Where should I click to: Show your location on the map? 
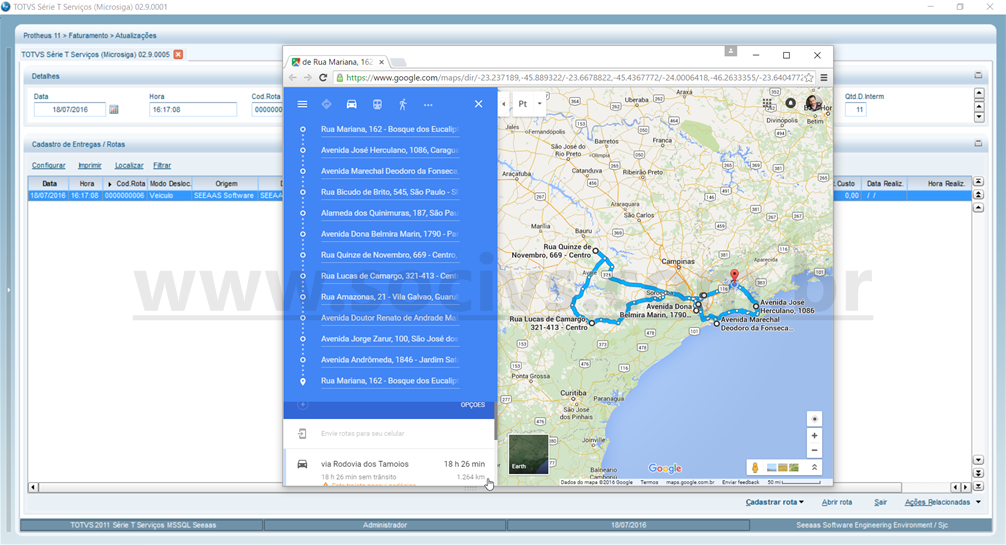814,419
